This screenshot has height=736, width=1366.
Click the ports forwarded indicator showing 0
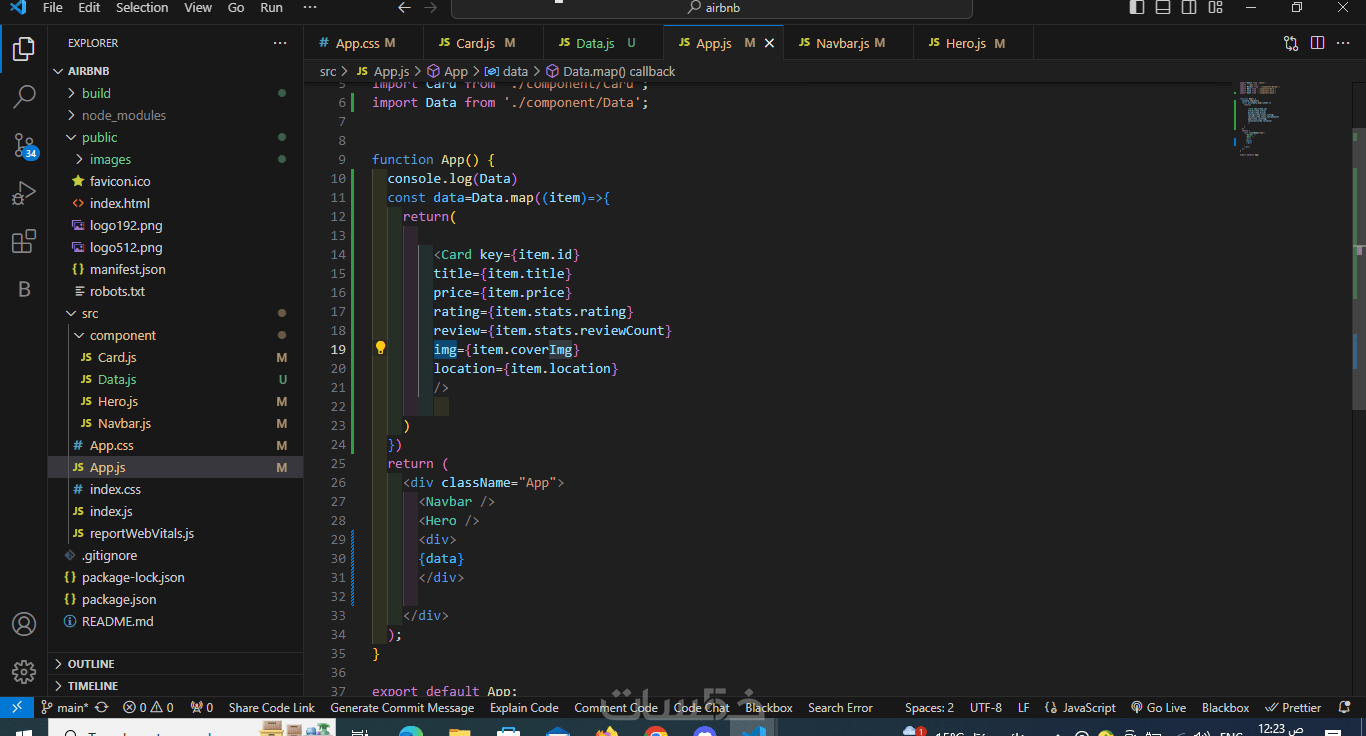coord(202,707)
